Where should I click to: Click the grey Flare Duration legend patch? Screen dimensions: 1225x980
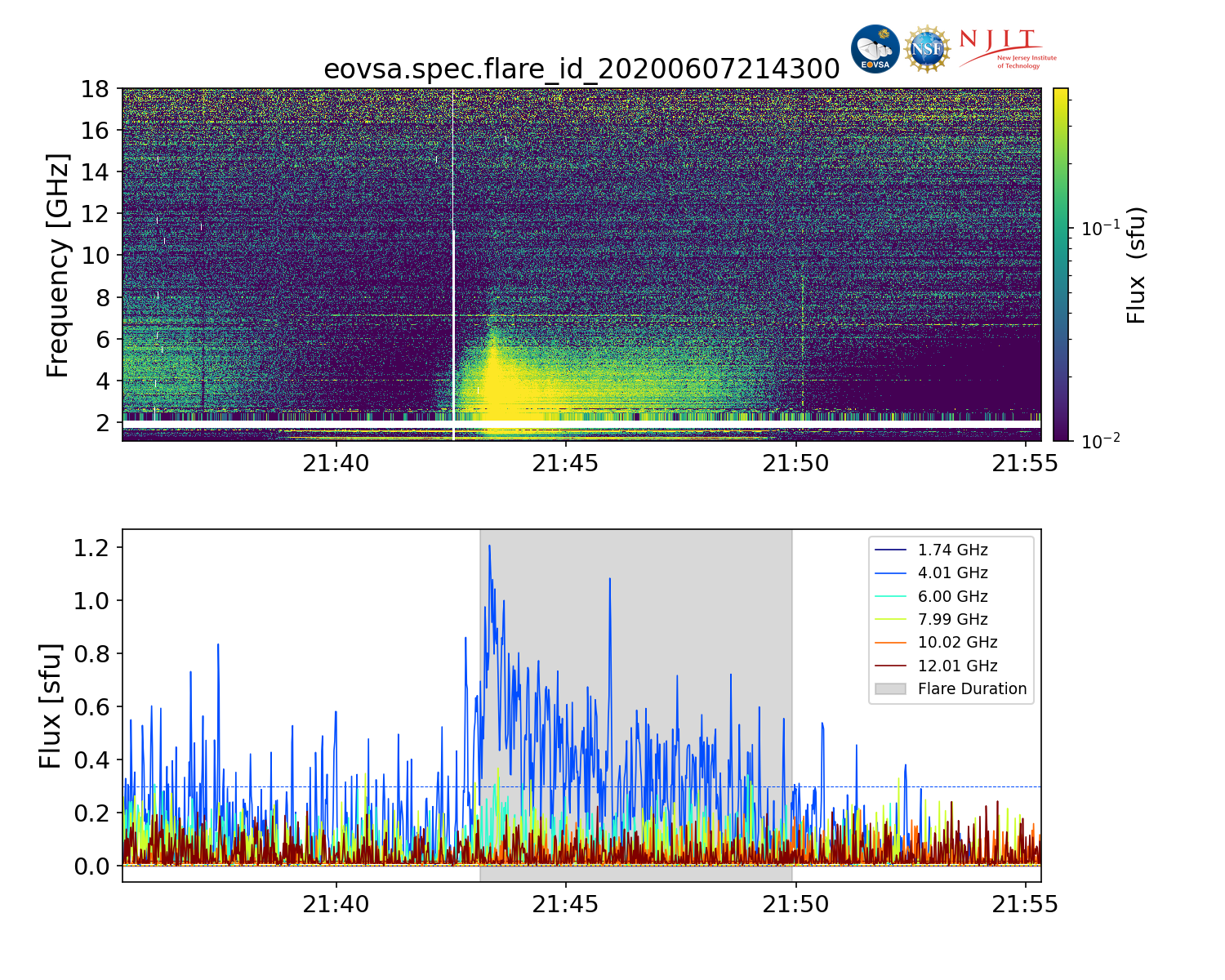pos(890,689)
